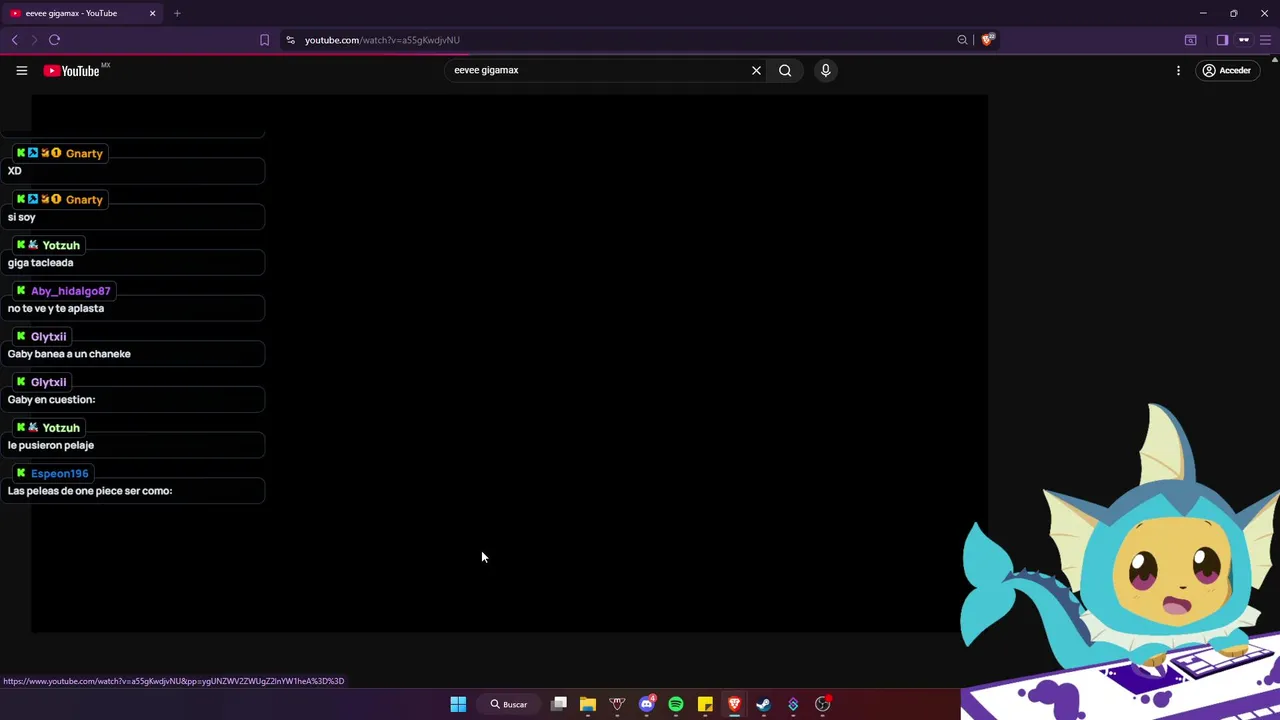Screen dimensions: 1280x720
Task: Open a new browser tab
Action: [x=177, y=13]
